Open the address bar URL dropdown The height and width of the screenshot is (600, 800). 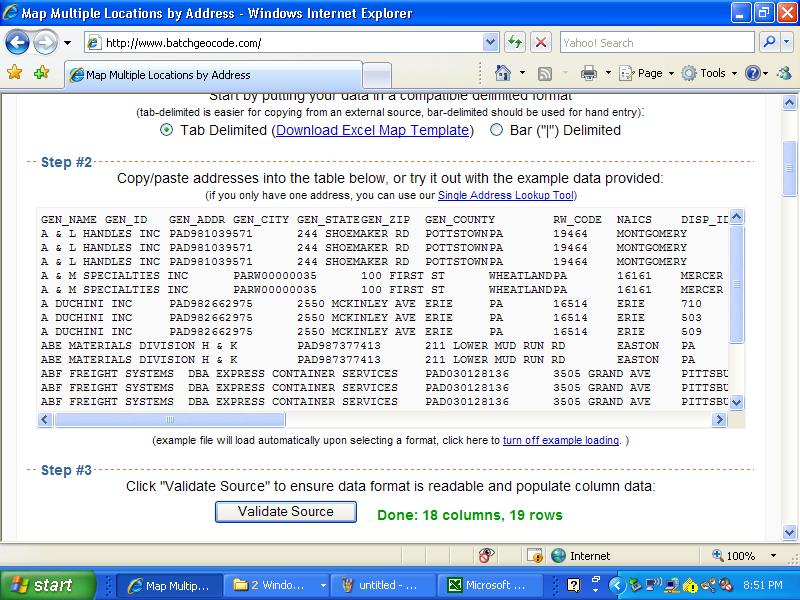point(490,43)
